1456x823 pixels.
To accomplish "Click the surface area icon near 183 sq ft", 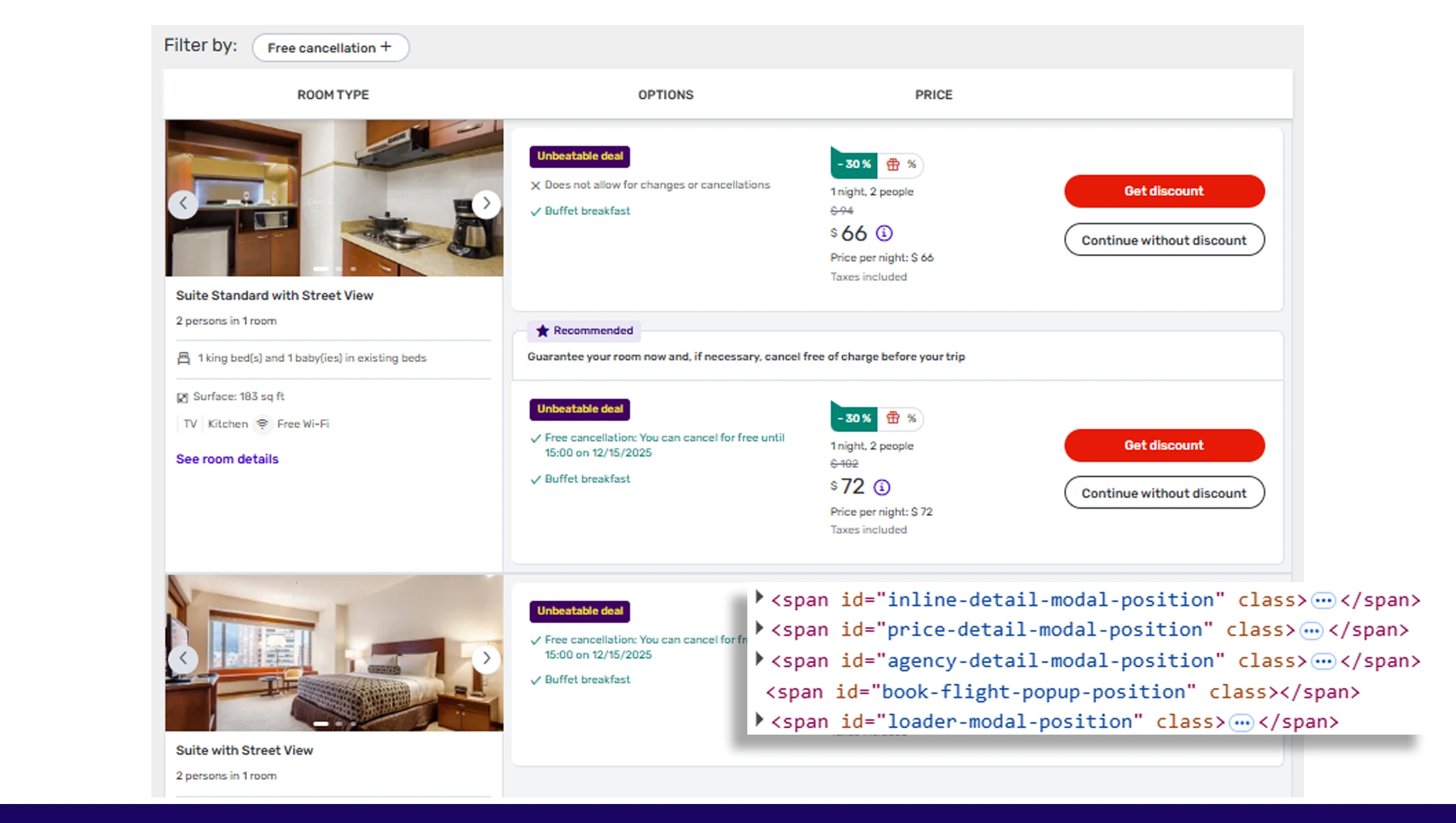I will [182, 397].
